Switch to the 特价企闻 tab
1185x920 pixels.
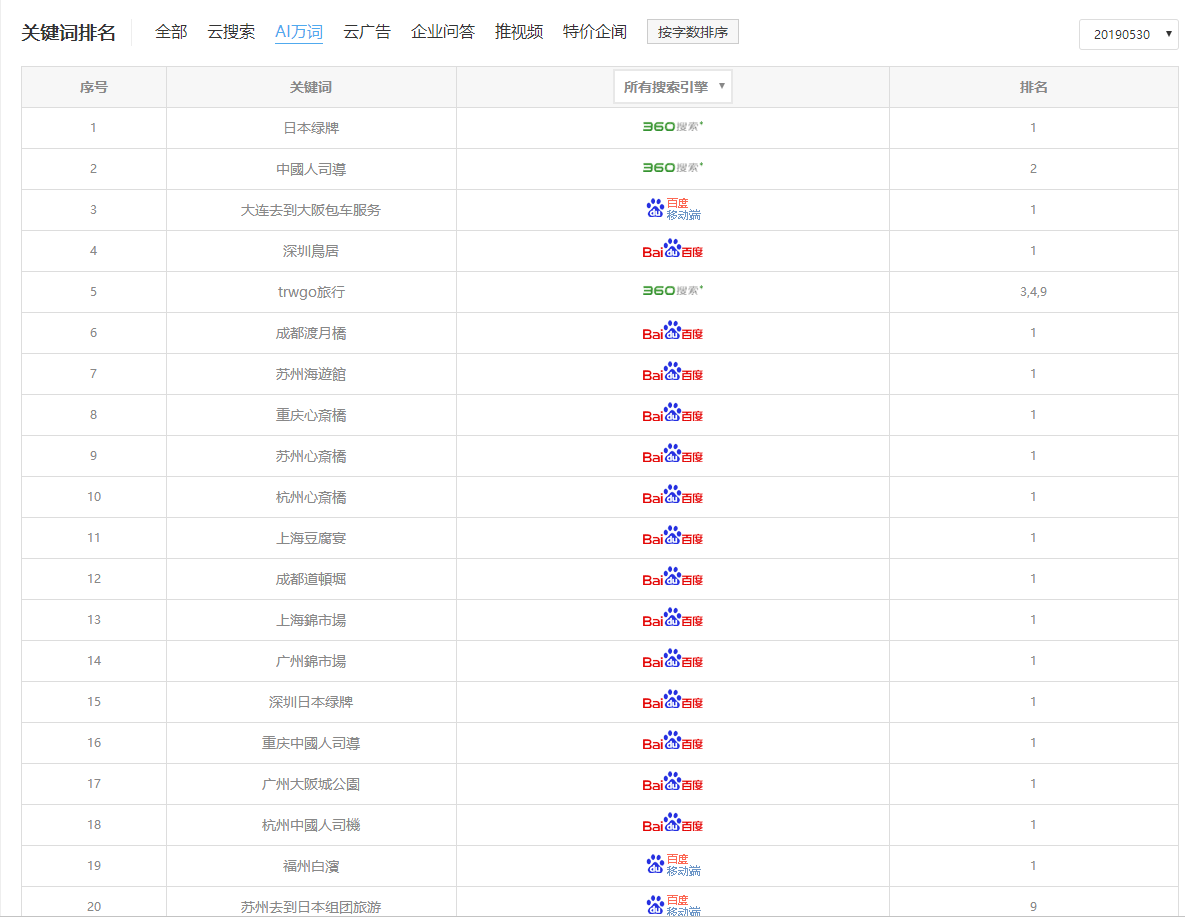[x=595, y=32]
